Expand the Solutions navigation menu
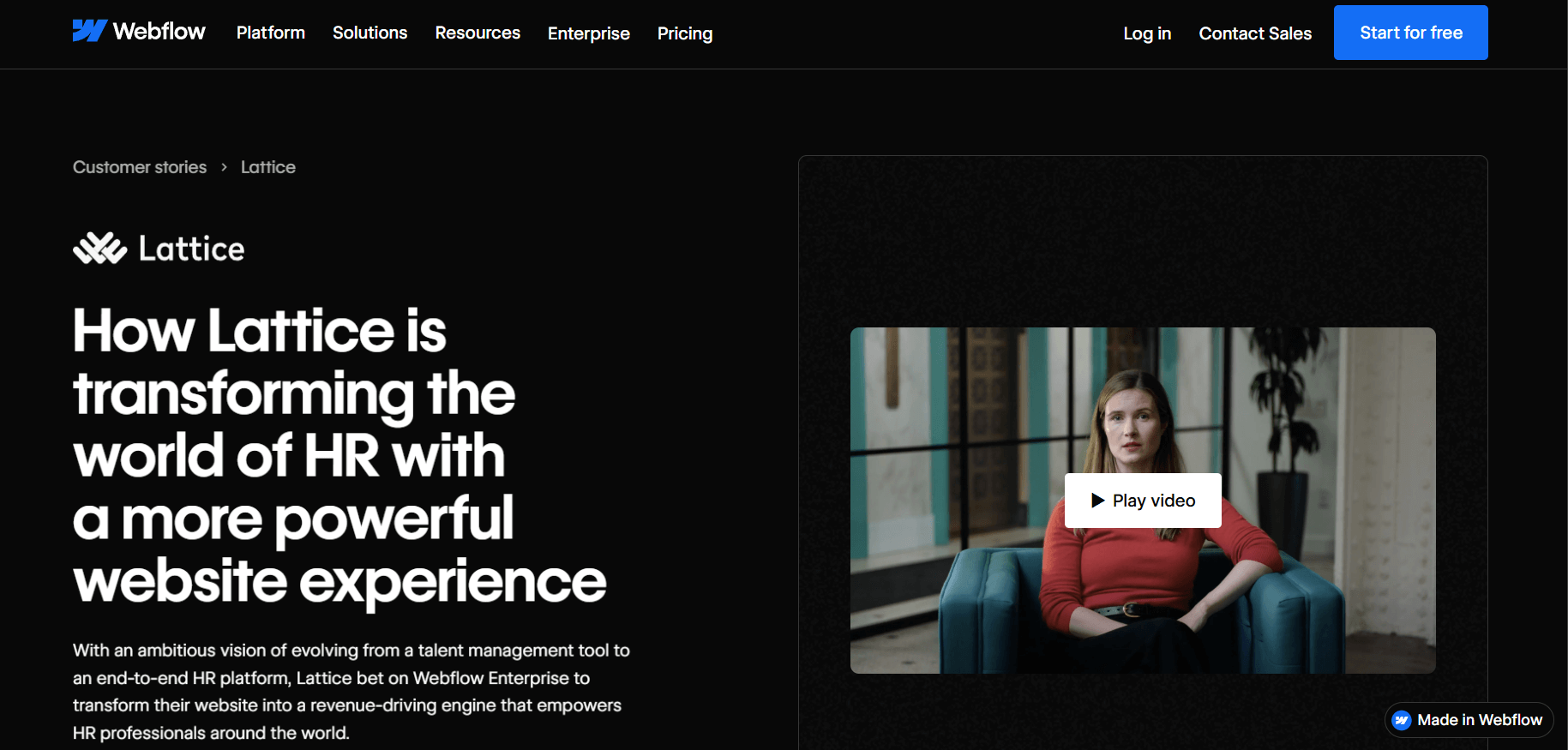The width and height of the screenshot is (1568, 750). click(x=369, y=33)
